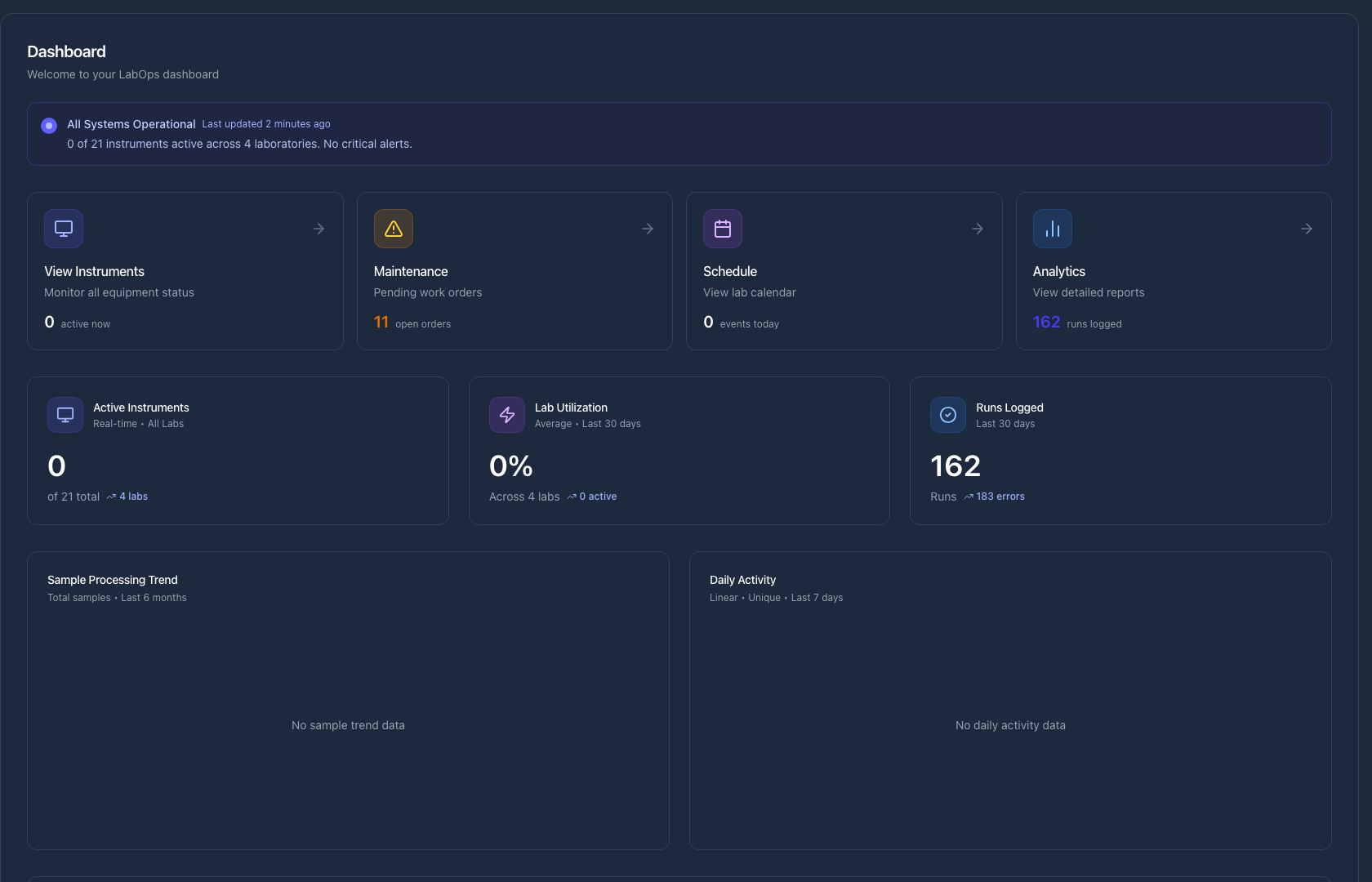
Task: Click the trend arrow beside 0 active
Action: tap(572, 497)
